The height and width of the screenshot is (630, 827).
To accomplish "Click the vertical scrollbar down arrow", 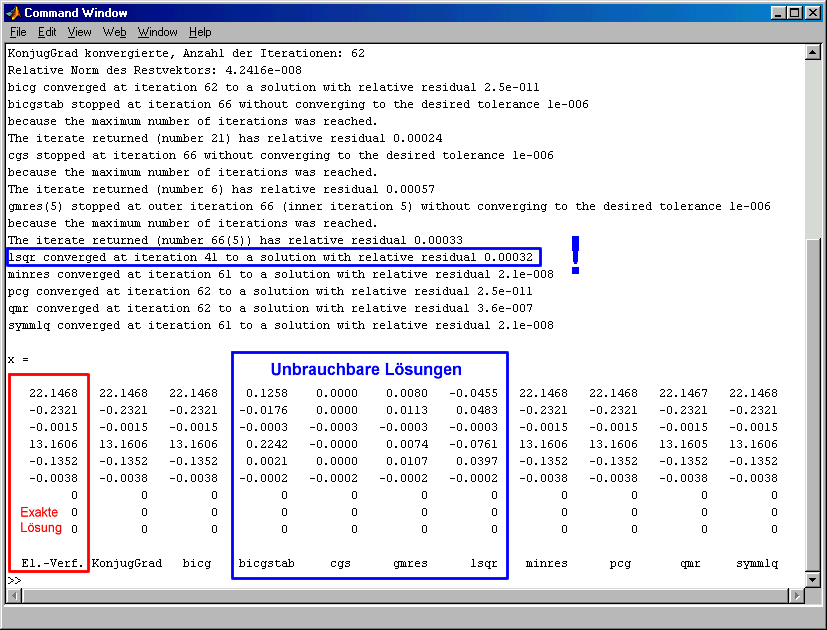I will click(x=812, y=579).
